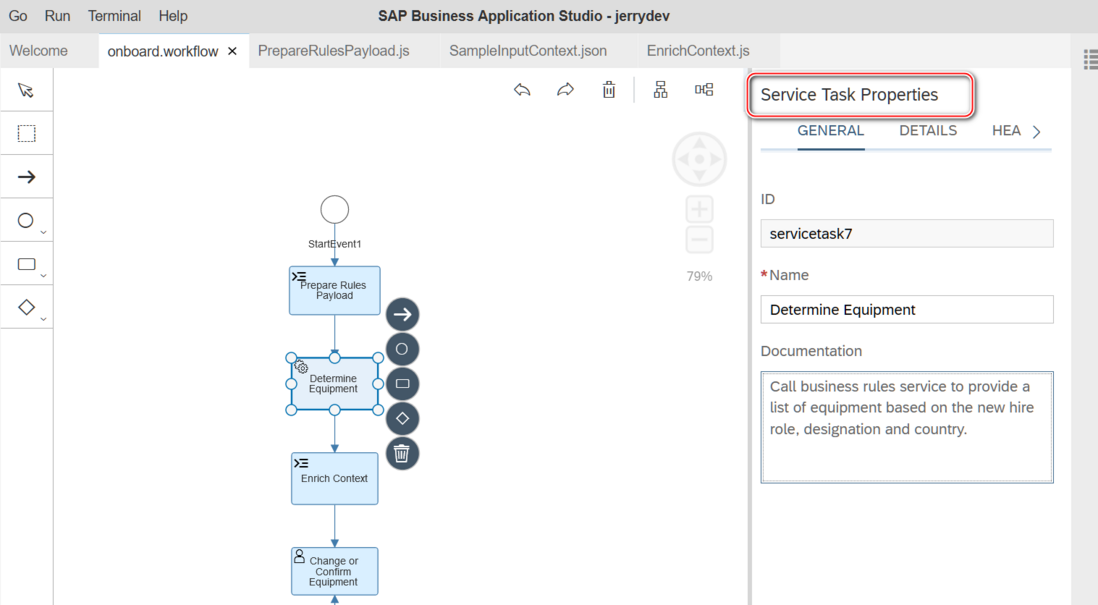This screenshot has height=605, width=1098.
Task: Switch to EnrichContext.js tab
Action: pyautogui.click(x=698, y=50)
